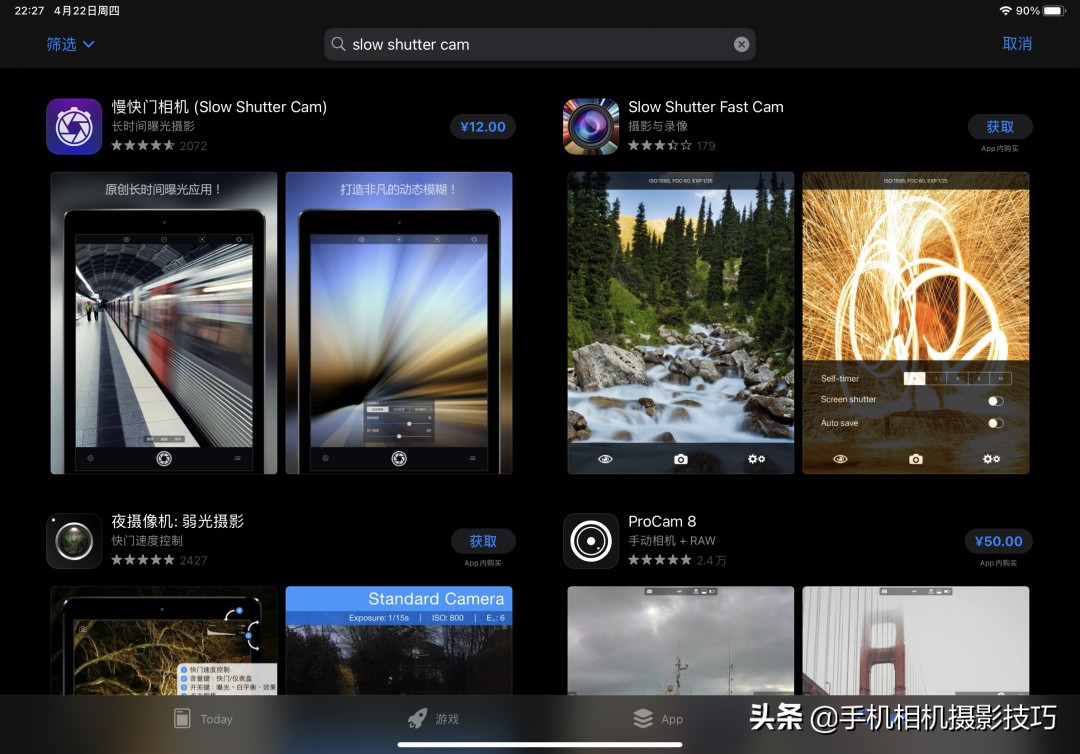View the Golden Gate bridge fog screenshot

[915, 640]
